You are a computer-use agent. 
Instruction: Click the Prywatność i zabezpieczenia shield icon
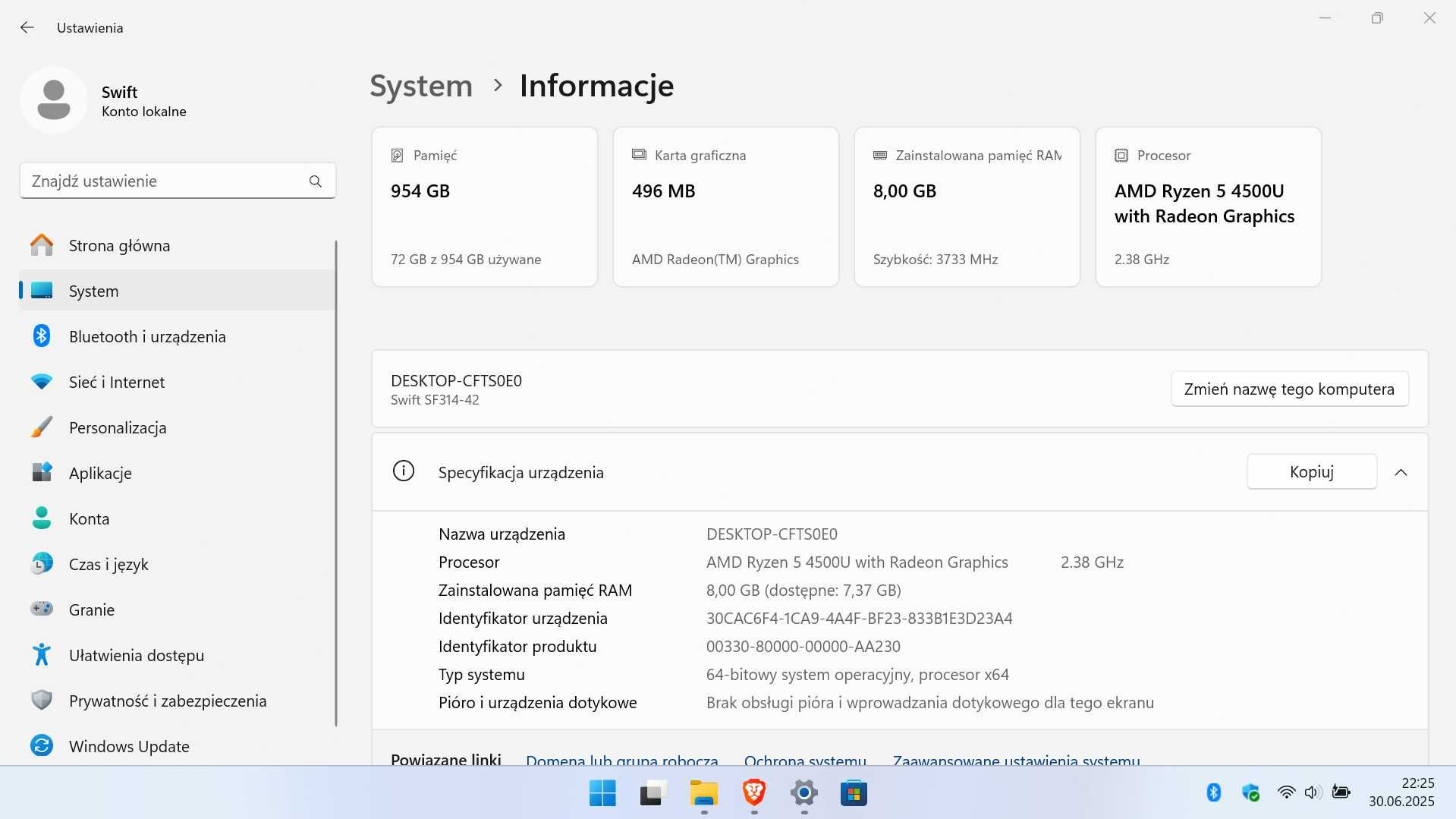click(42, 700)
